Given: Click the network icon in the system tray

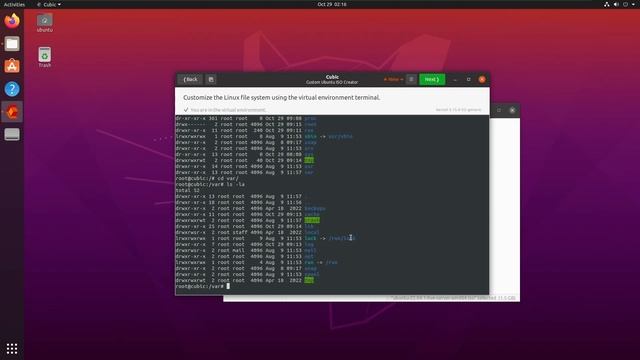Looking at the screenshot, I should coord(607,4).
